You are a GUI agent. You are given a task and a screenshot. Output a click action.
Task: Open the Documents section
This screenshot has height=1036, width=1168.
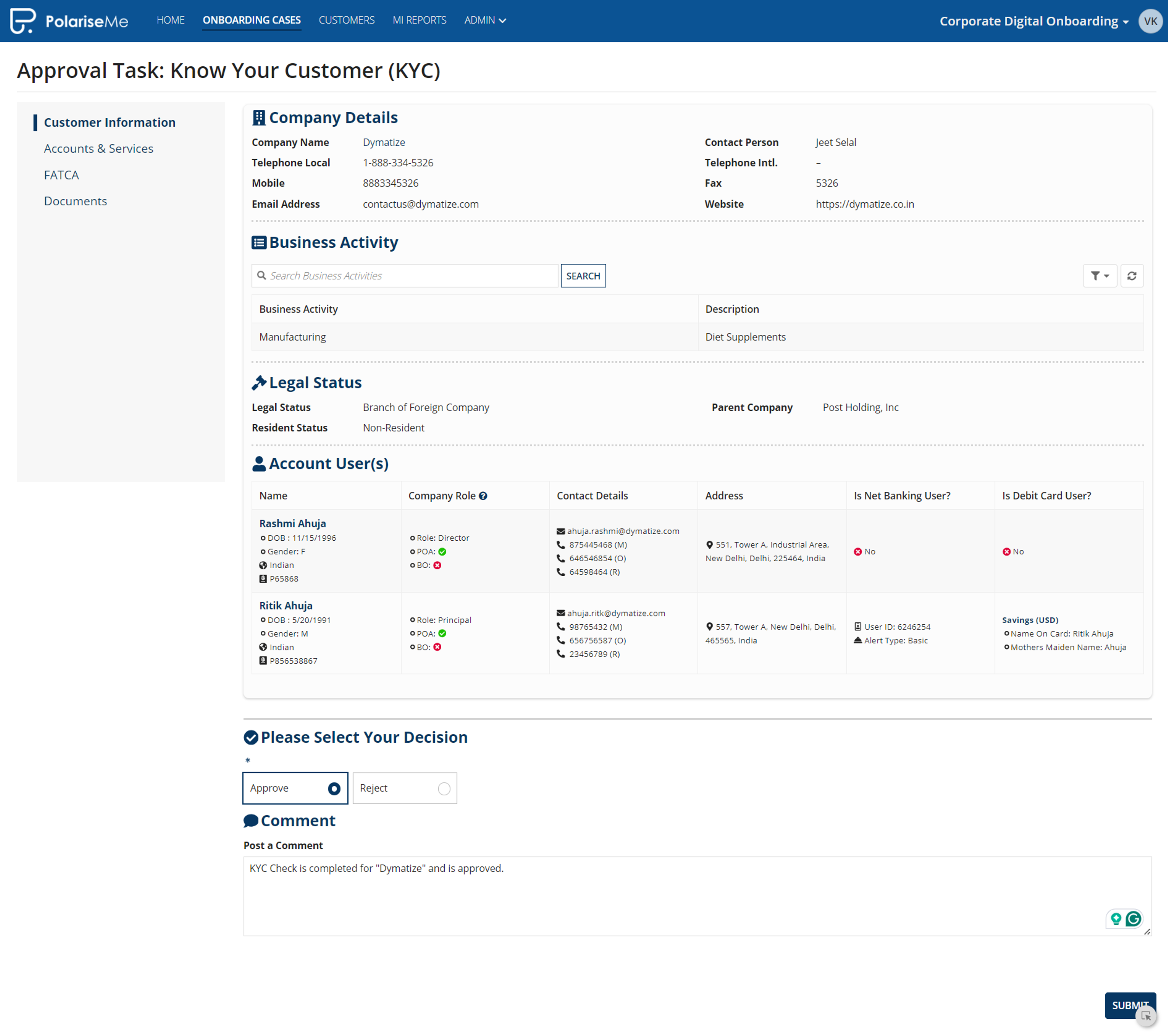[75, 201]
